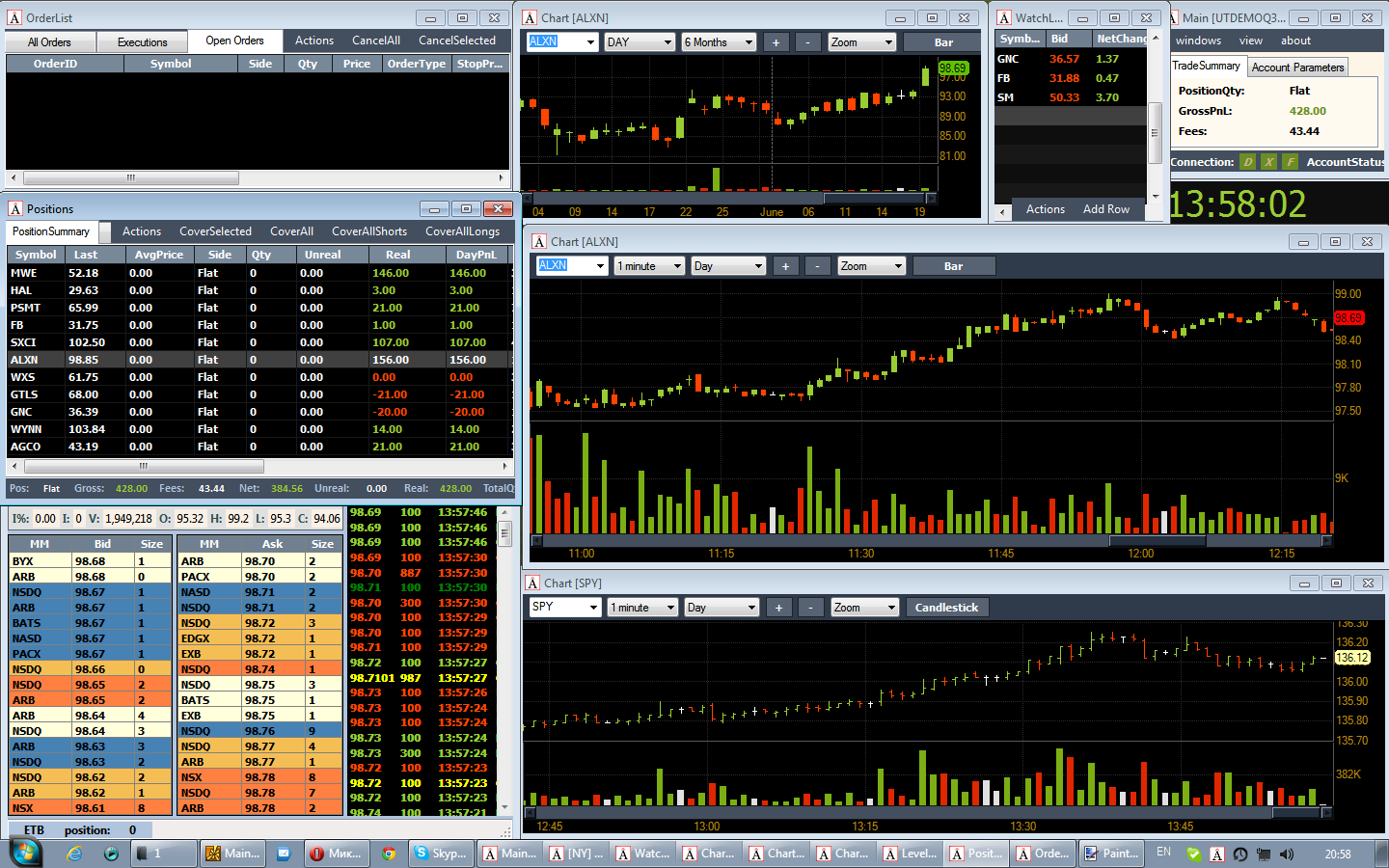
Task: Click CoverAllShorts in Positions window
Action: [369, 231]
